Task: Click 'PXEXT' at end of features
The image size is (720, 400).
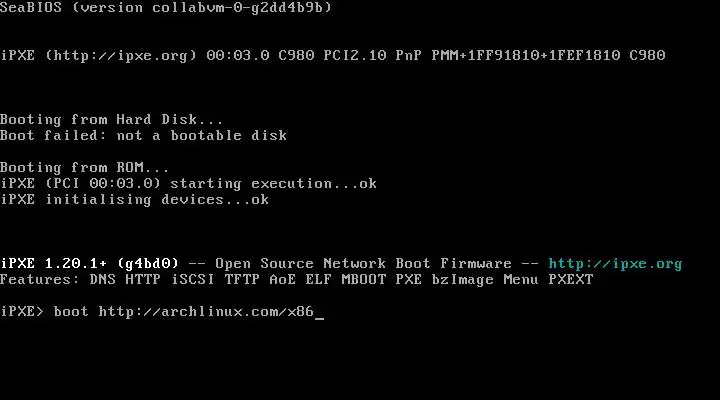Action: [571, 280]
